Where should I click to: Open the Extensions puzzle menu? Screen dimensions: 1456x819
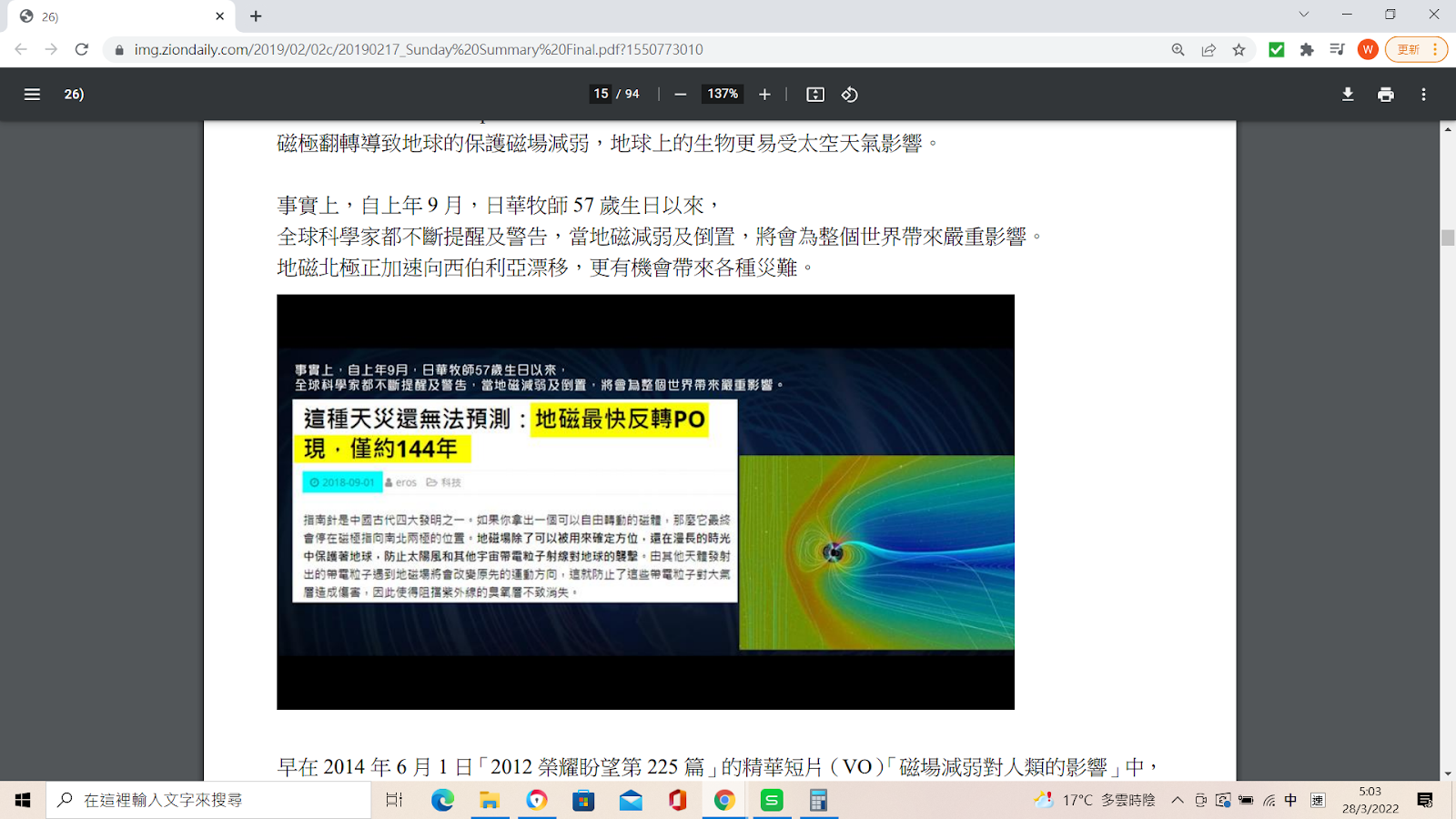(x=1307, y=50)
